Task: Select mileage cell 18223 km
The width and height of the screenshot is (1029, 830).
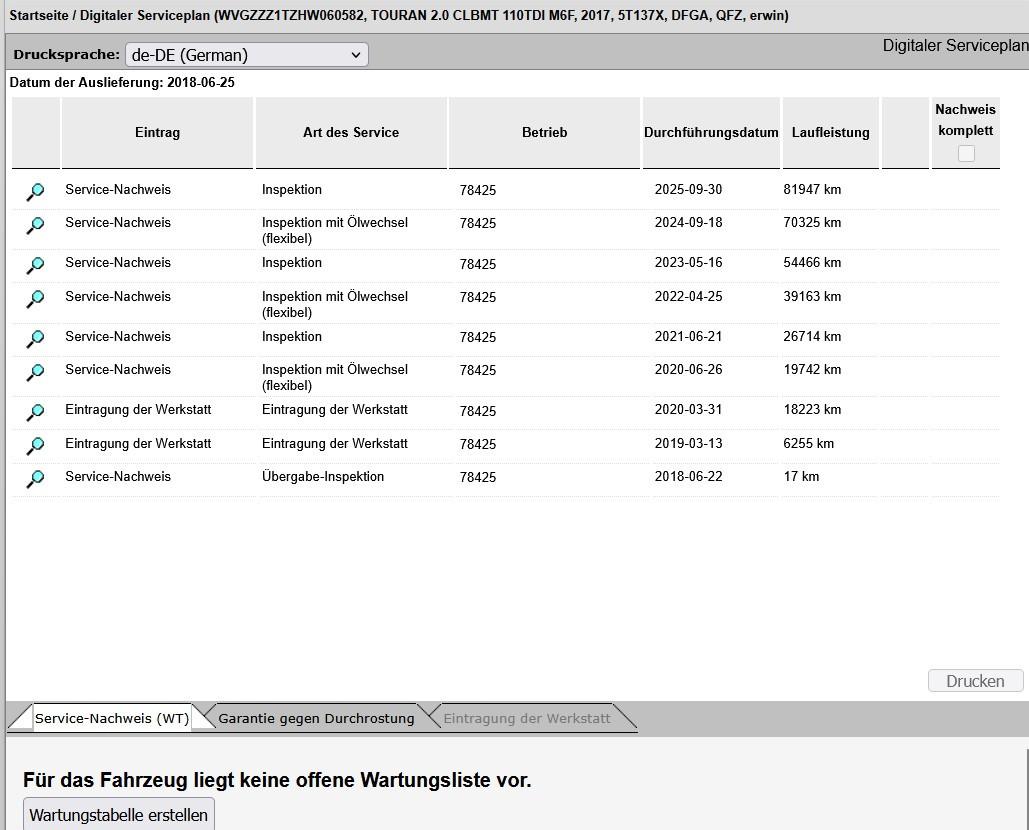Action: pos(812,409)
